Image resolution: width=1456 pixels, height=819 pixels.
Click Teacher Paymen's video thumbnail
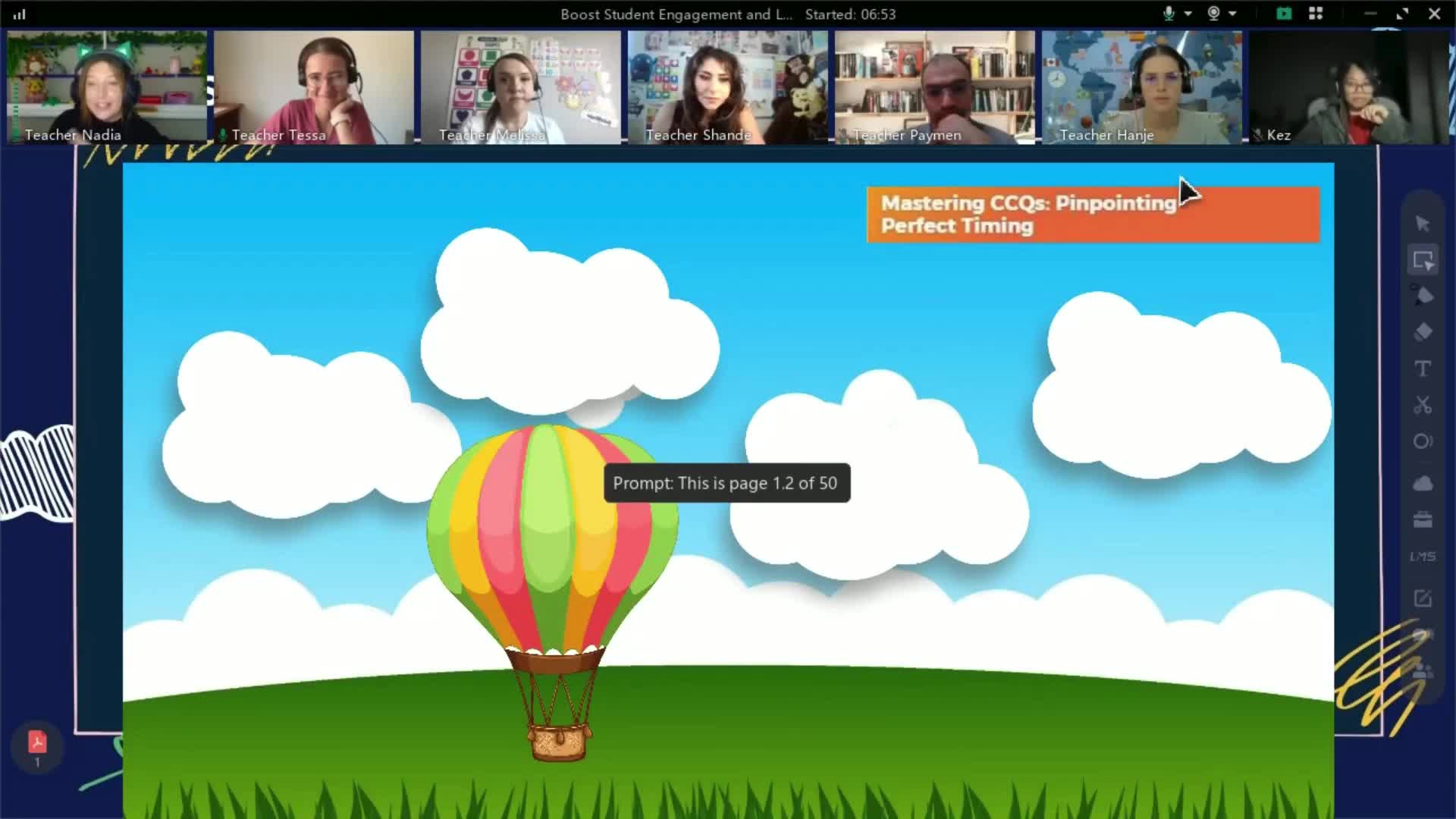[x=934, y=87]
